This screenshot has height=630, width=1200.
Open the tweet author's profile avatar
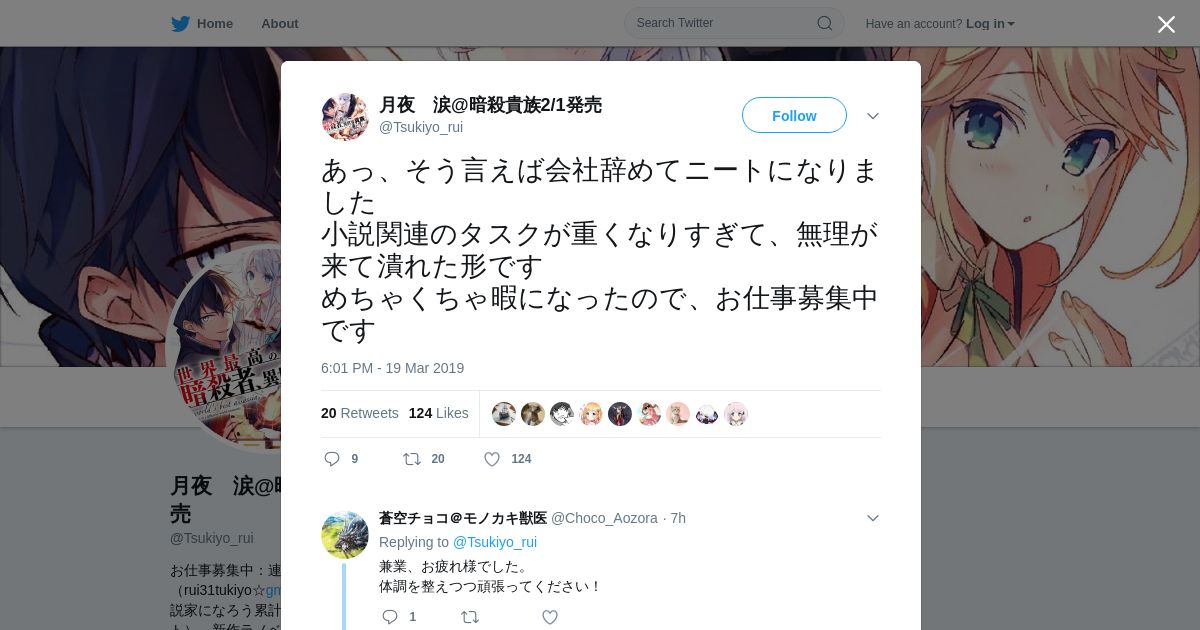click(x=345, y=117)
